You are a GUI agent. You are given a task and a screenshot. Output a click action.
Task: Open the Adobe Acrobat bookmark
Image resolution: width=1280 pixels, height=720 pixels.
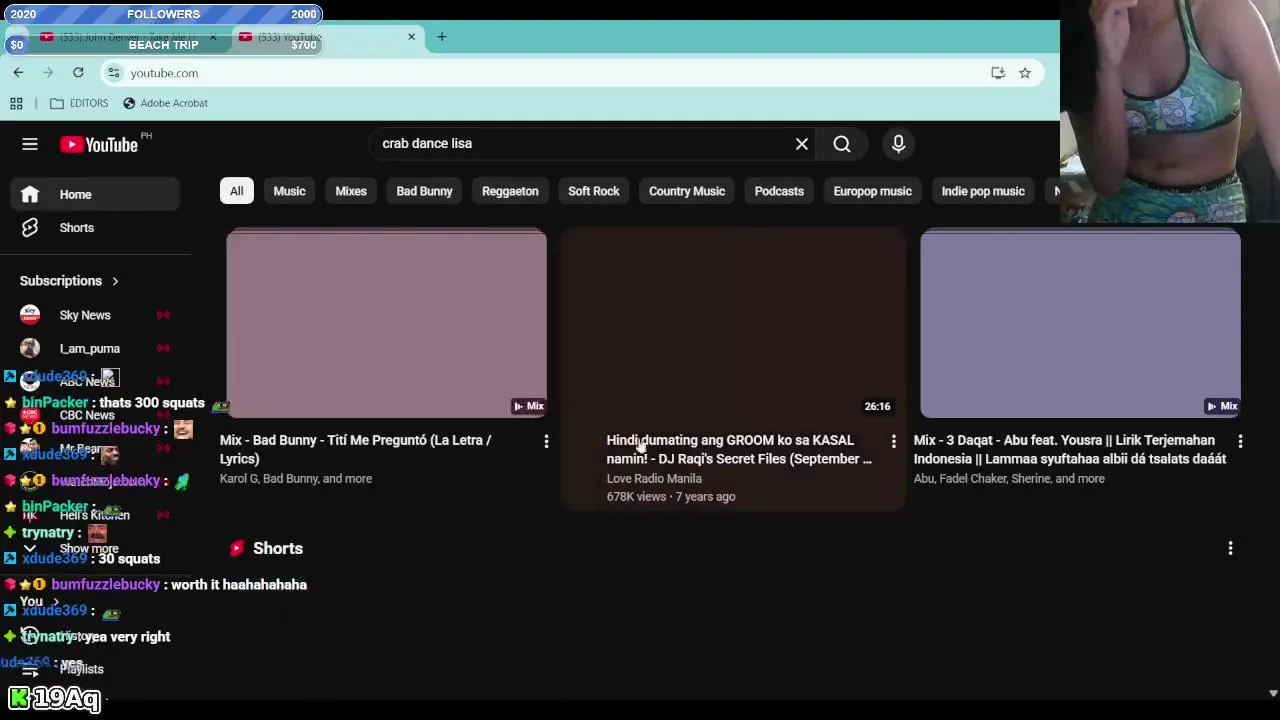pyautogui.click(x=165, y=103)
